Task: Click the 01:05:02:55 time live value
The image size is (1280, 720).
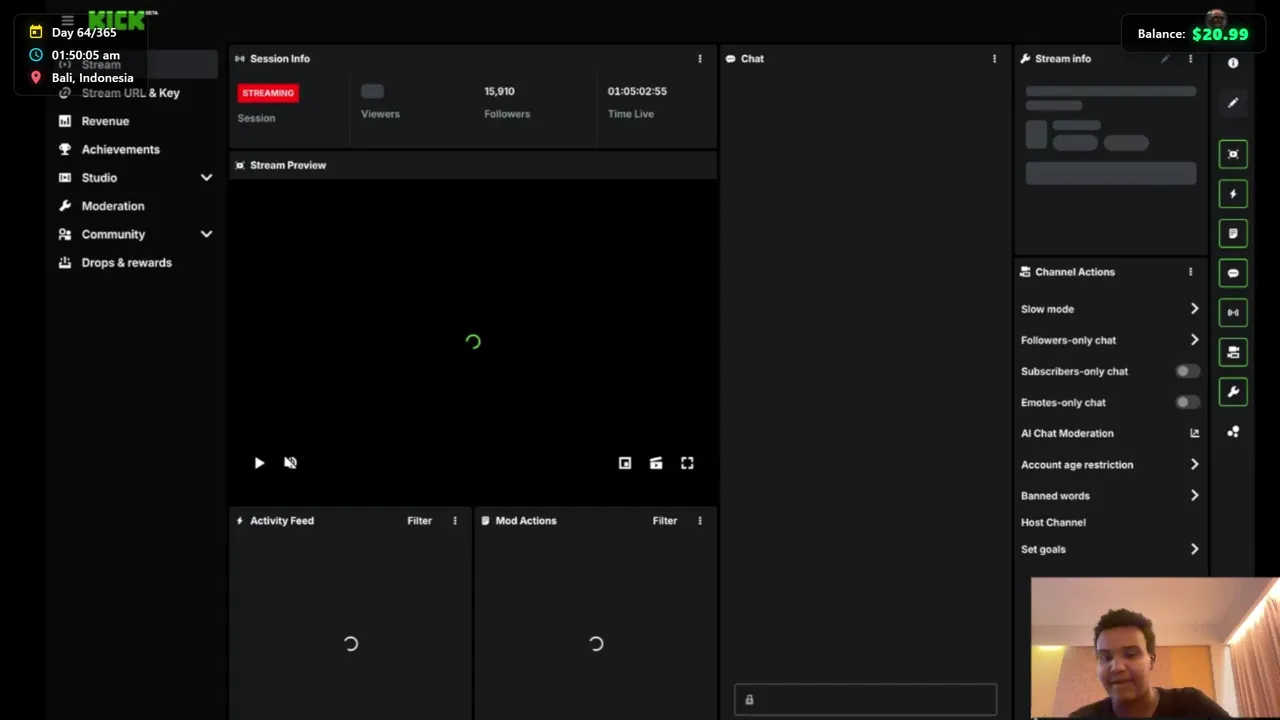Action: [637, 91]
